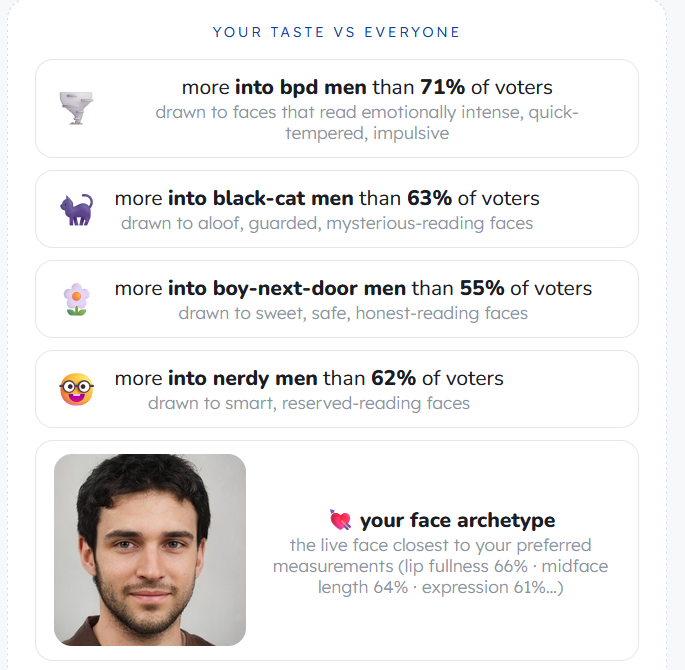Click 'your face archetype' title text

click(x=457, y=520)
